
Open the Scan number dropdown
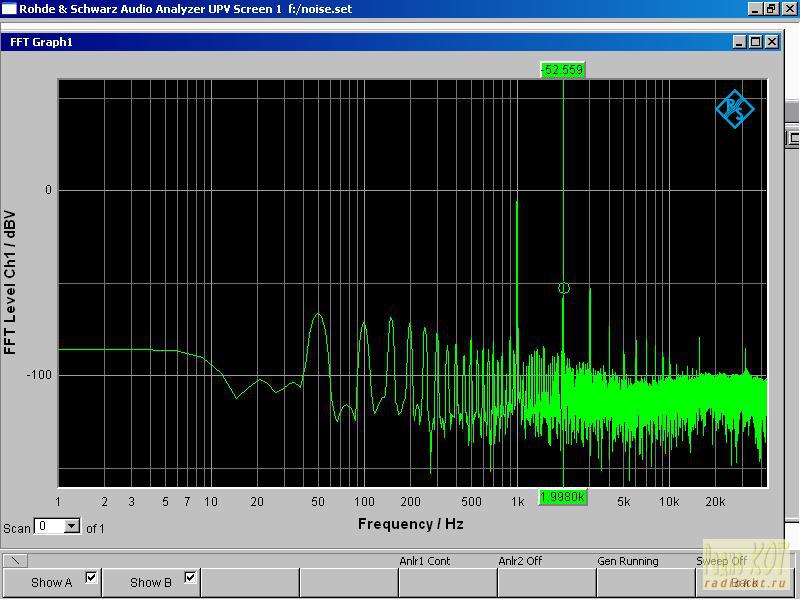click(72, 526)
